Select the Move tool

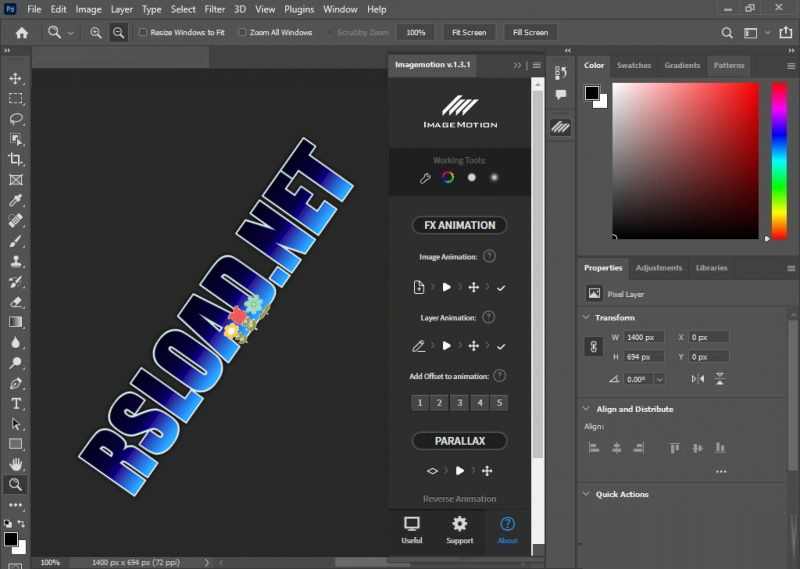[x=15, y=78]
